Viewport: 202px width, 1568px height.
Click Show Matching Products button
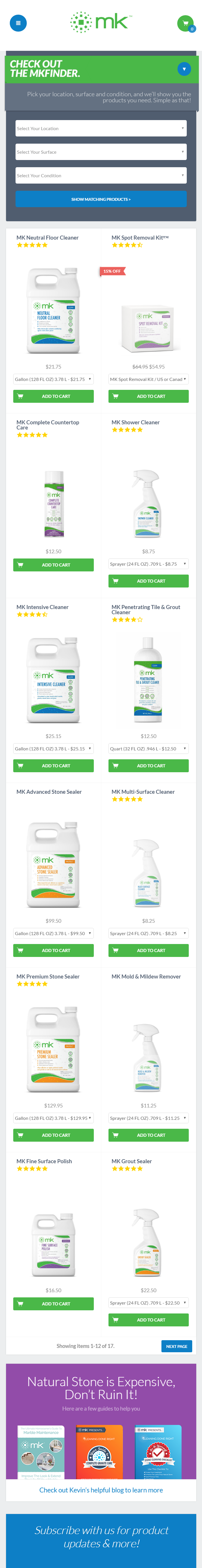pyautogui.click(x=101, y=199)
